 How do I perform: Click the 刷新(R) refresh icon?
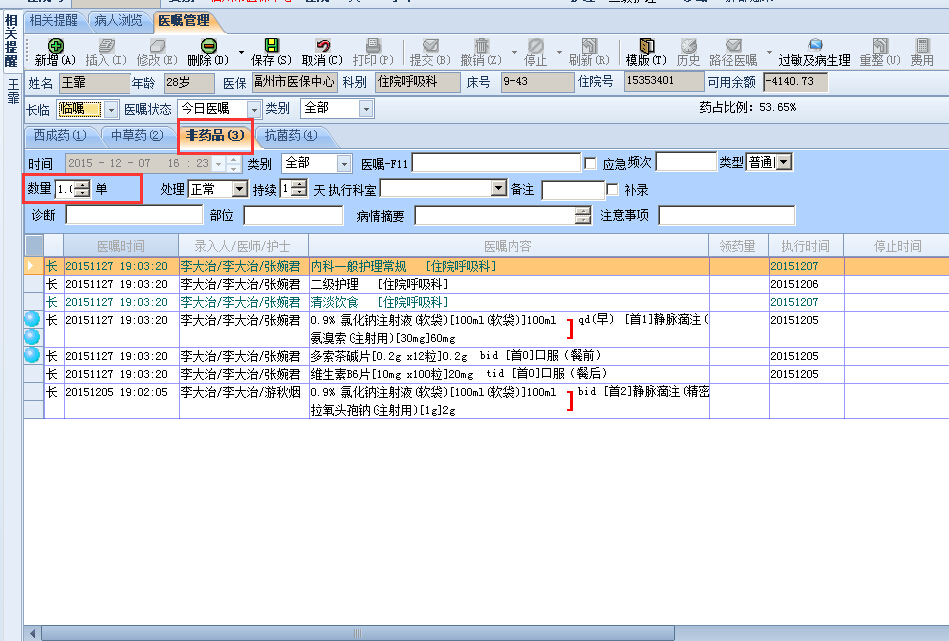589,46
